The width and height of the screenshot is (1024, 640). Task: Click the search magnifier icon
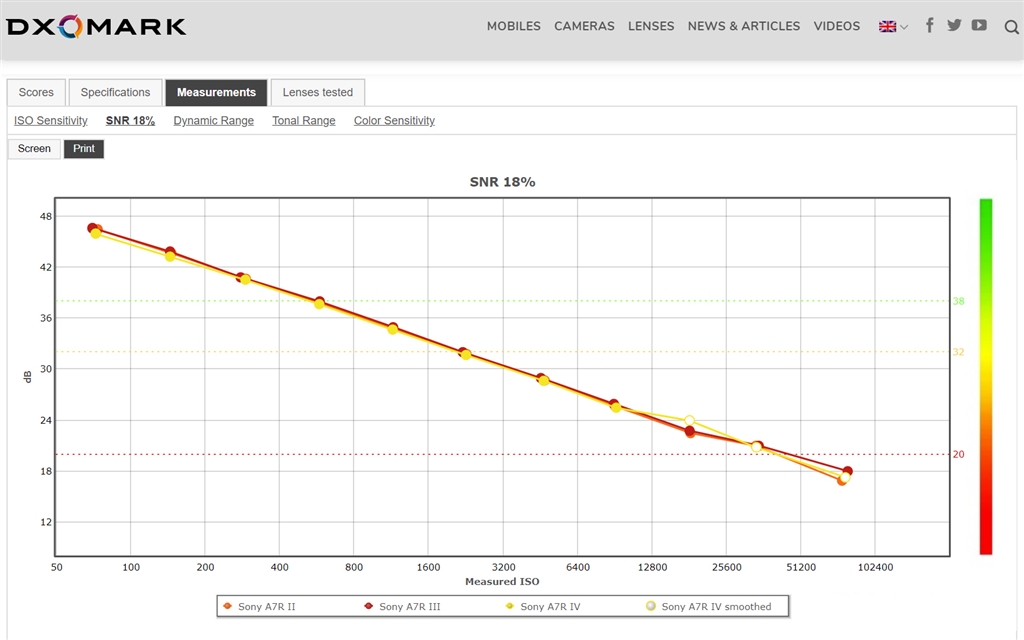(1012, 27)
